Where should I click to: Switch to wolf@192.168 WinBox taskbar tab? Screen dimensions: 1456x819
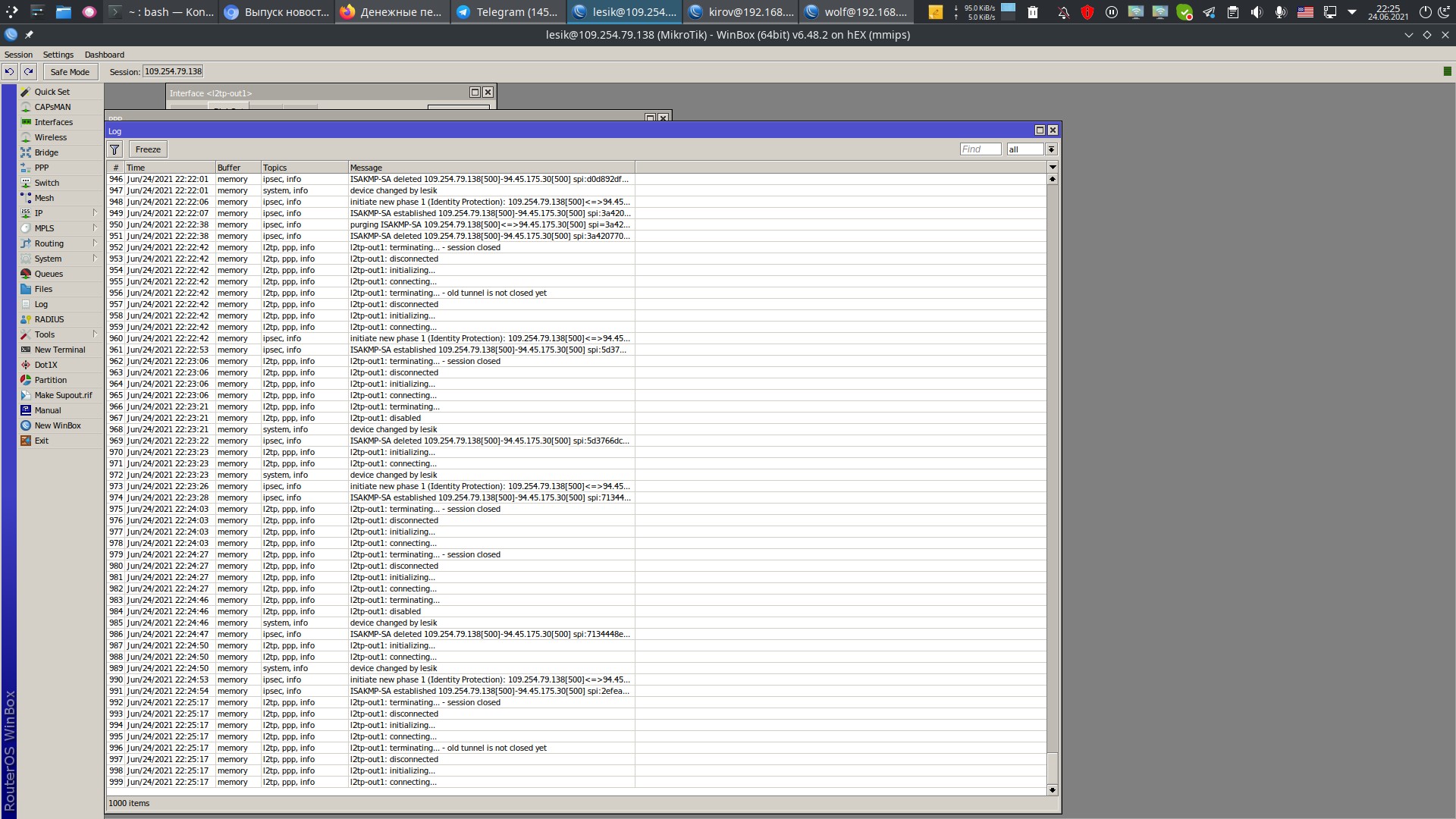point(857,12)
